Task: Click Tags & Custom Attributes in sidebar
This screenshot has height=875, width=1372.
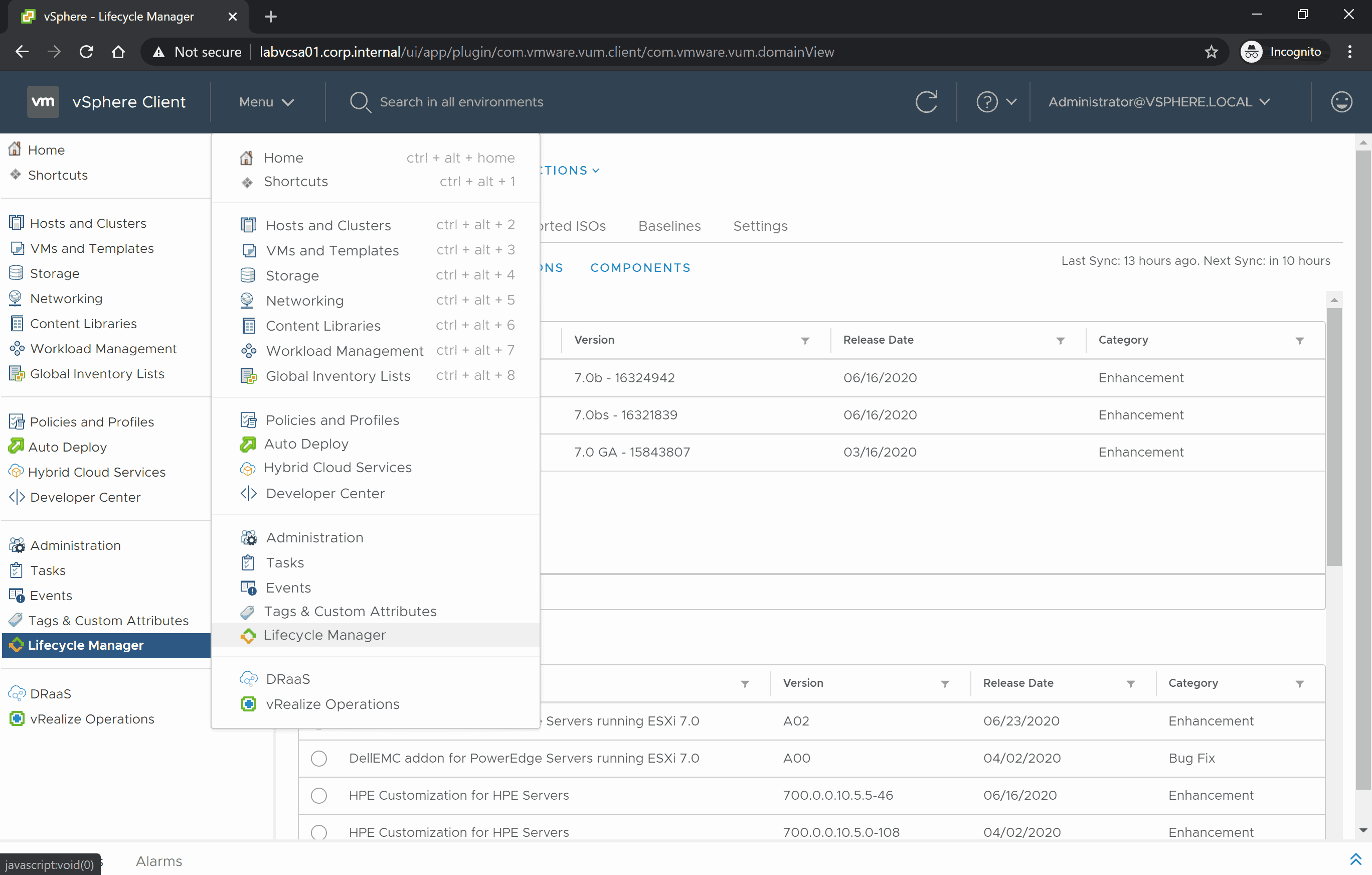Action: coord(108,620)
